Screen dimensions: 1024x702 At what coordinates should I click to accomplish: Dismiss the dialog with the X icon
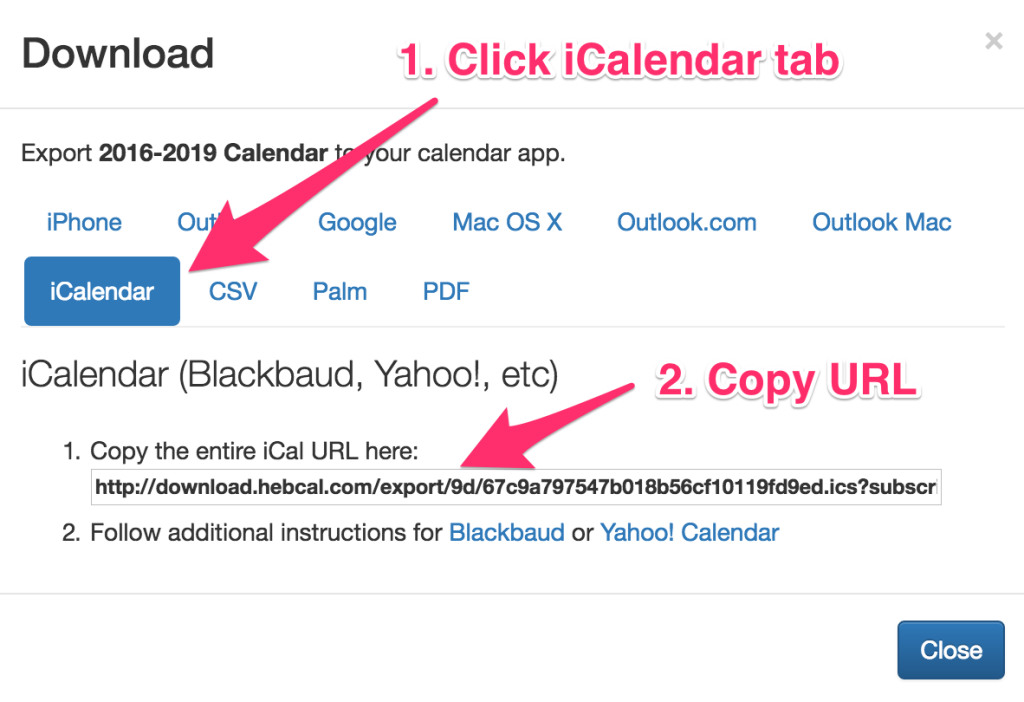(993, 41)
